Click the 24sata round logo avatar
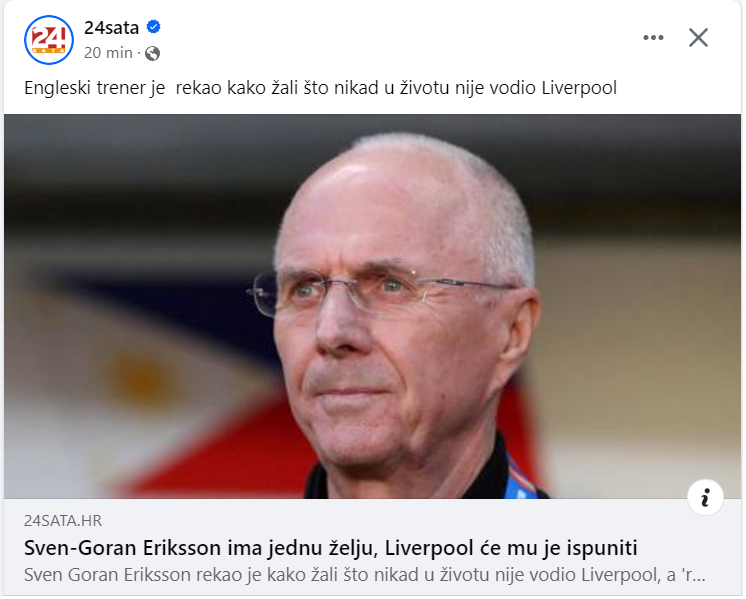This screenshot has width=746, height=599. pyautogui.click(x=49, y=40)
